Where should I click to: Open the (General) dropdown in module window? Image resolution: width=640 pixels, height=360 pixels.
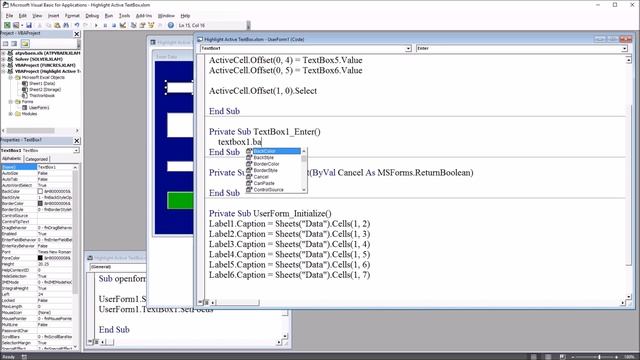pyautogui.click(x=118, y=267)
